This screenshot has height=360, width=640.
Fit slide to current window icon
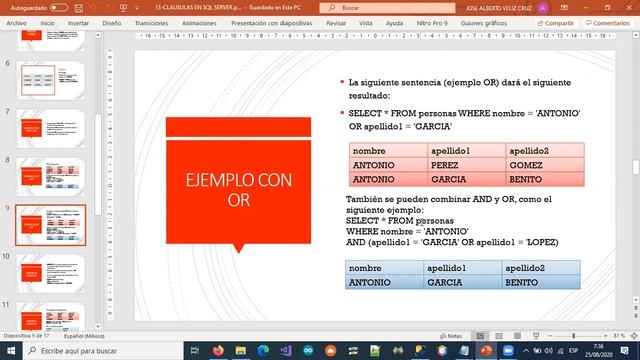(x=634, y=336)
